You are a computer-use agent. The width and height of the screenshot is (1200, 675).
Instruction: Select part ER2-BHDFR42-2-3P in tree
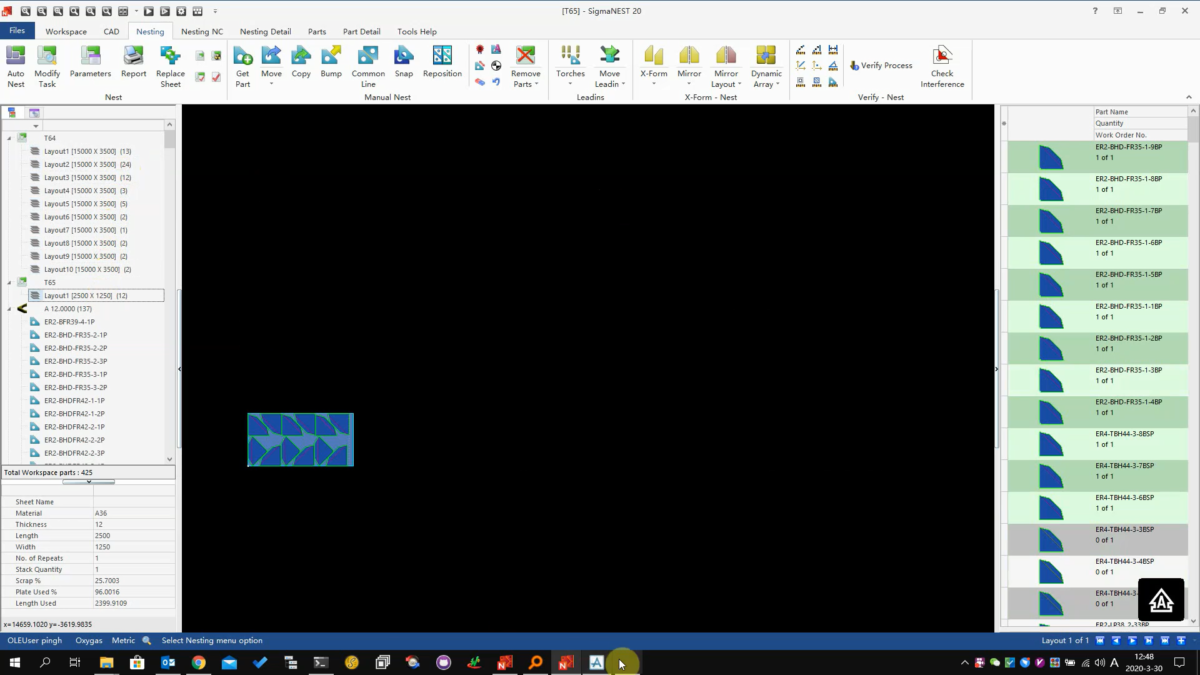74,453
